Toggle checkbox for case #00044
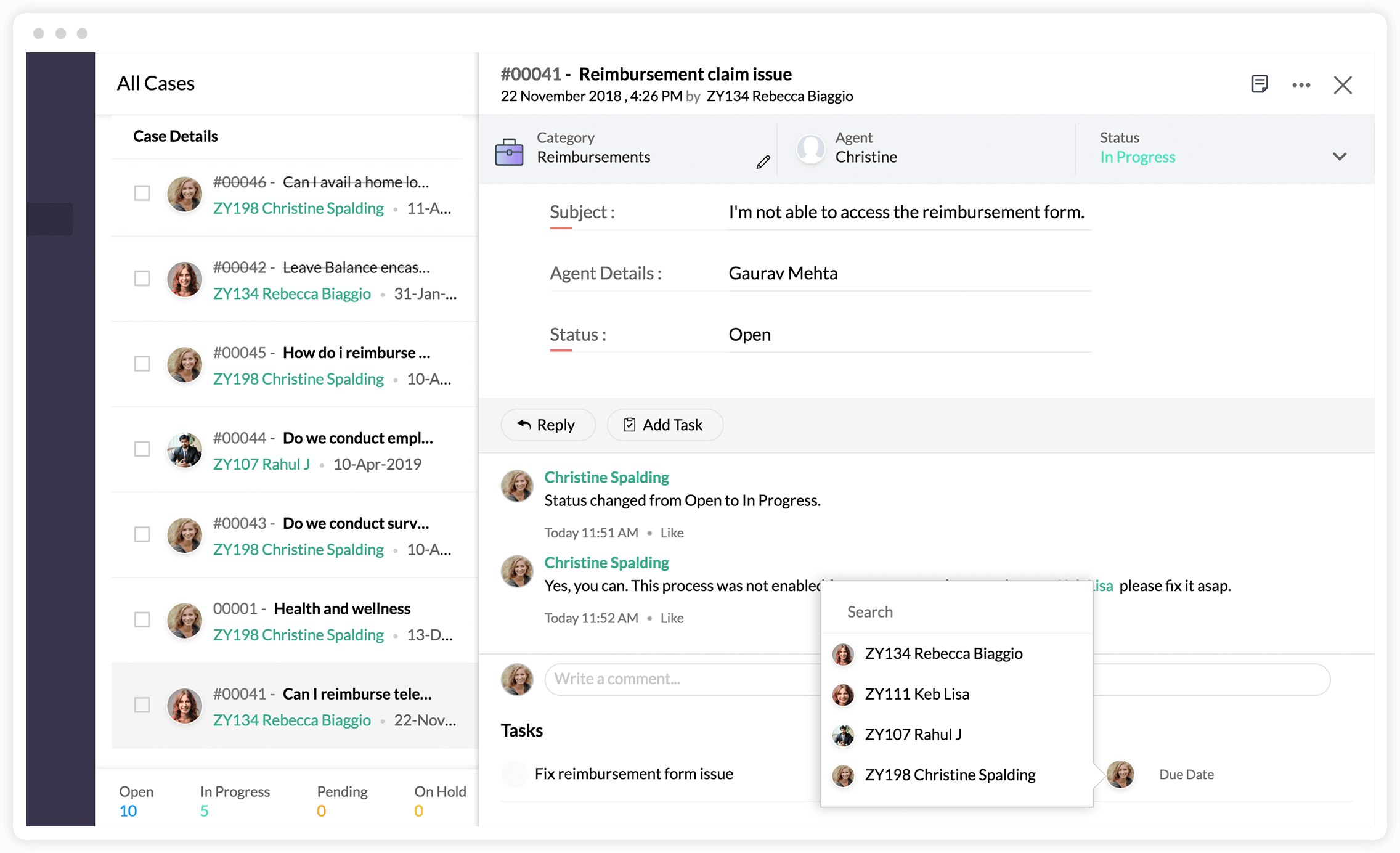This screenshot has width=1400, height=853. (143, 448)
